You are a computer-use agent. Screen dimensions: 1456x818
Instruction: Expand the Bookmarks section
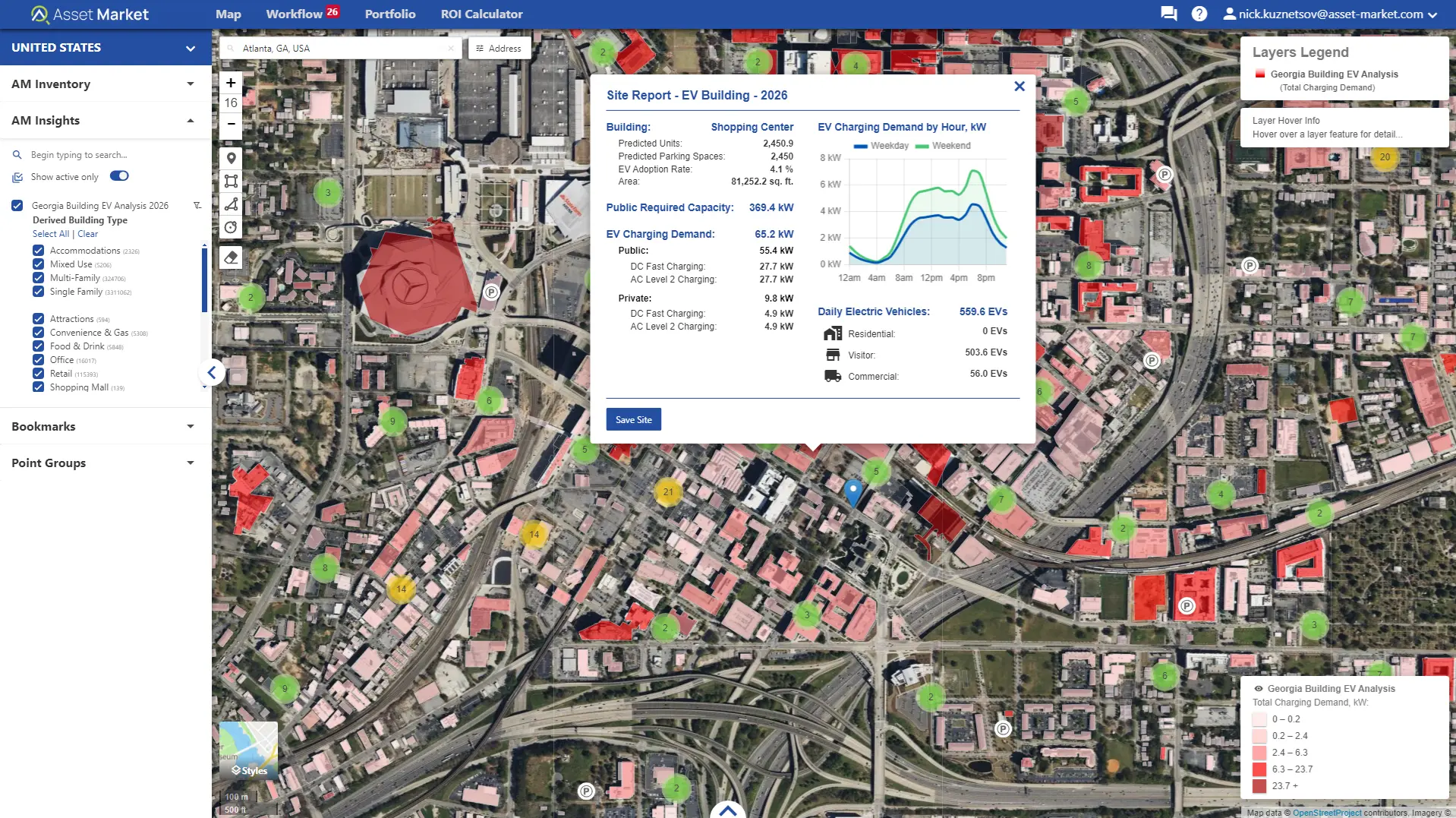click(106, 427)
